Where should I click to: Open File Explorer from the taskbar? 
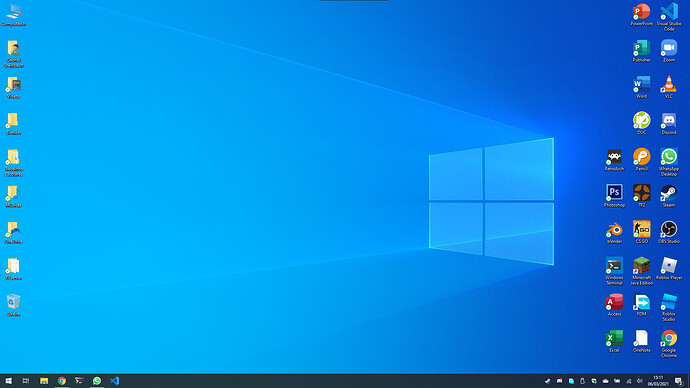[44, 381]
